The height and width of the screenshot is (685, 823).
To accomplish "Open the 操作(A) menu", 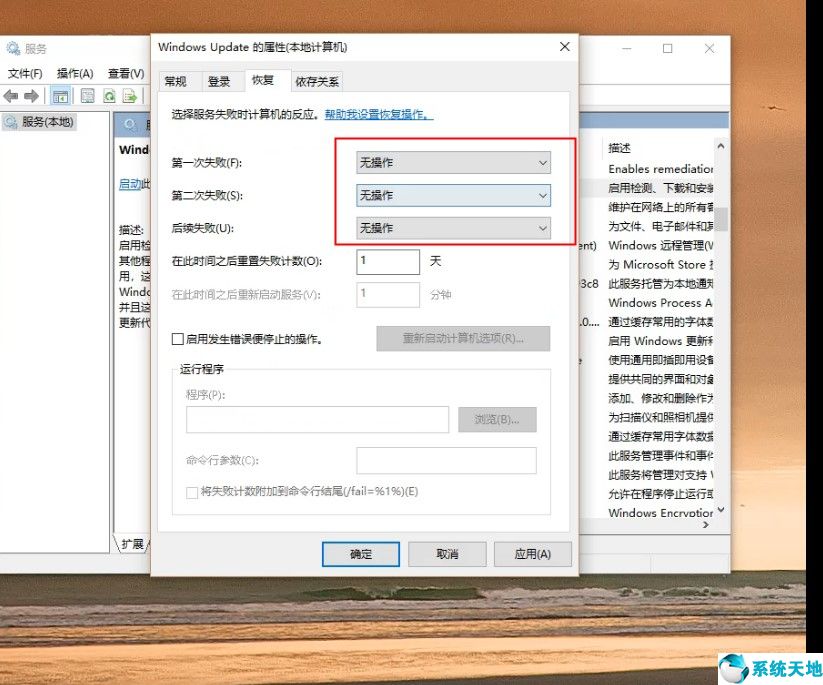I will [x=75, y=73].
